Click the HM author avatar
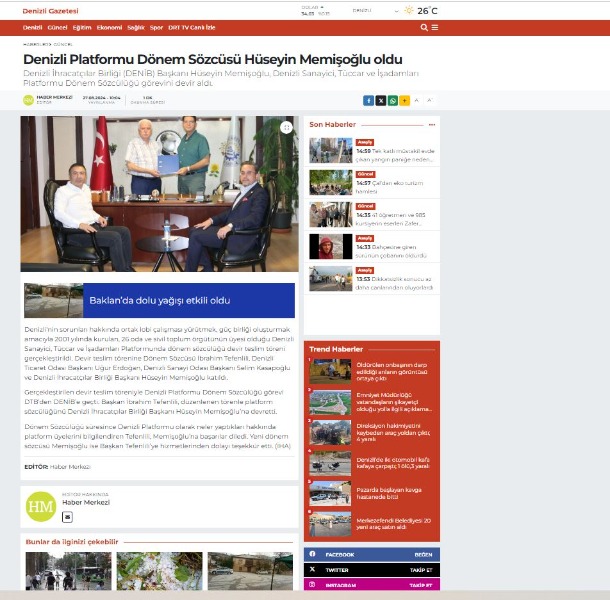Viewport: 610px width, 600px height. [x=41, y=507]
